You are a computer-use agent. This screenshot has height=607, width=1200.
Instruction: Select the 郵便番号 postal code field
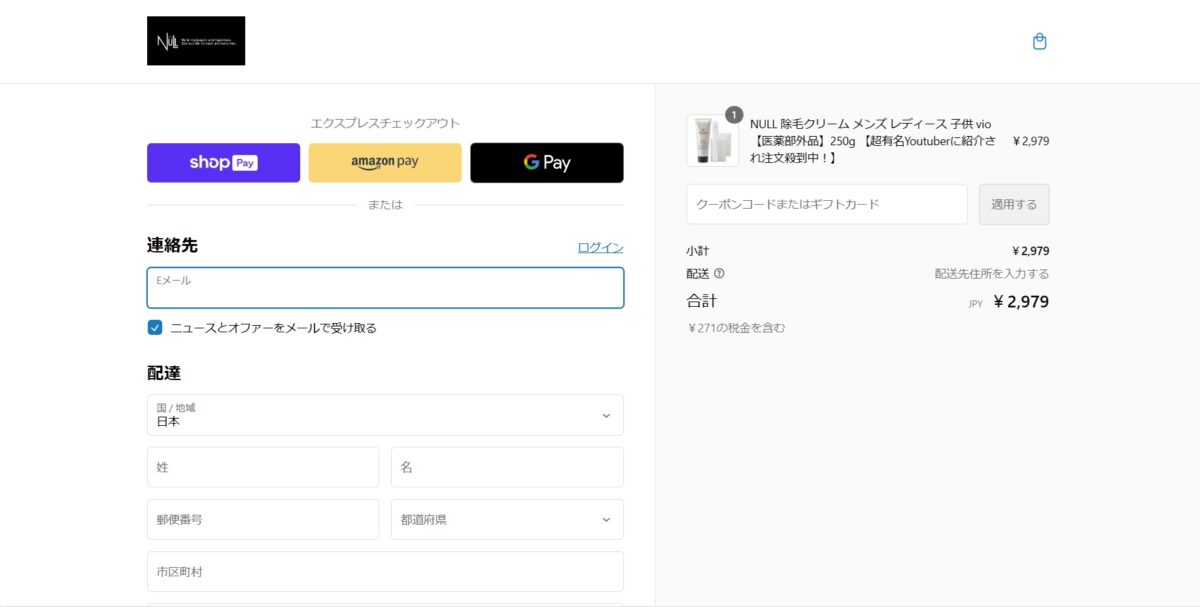tap(263, 520)
